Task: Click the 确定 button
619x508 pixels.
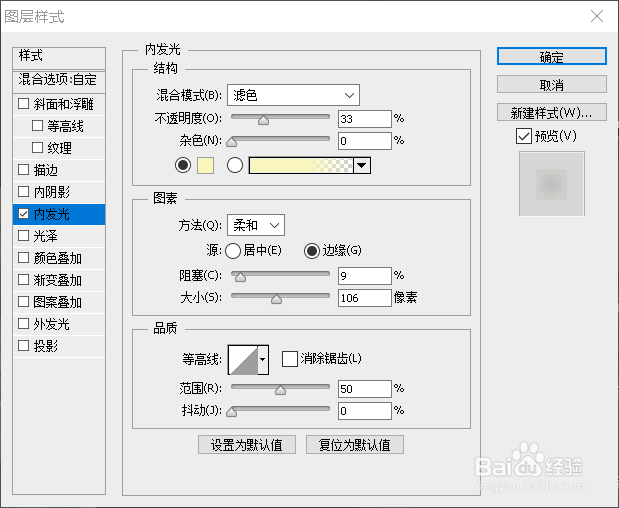Action: point(551,56)
